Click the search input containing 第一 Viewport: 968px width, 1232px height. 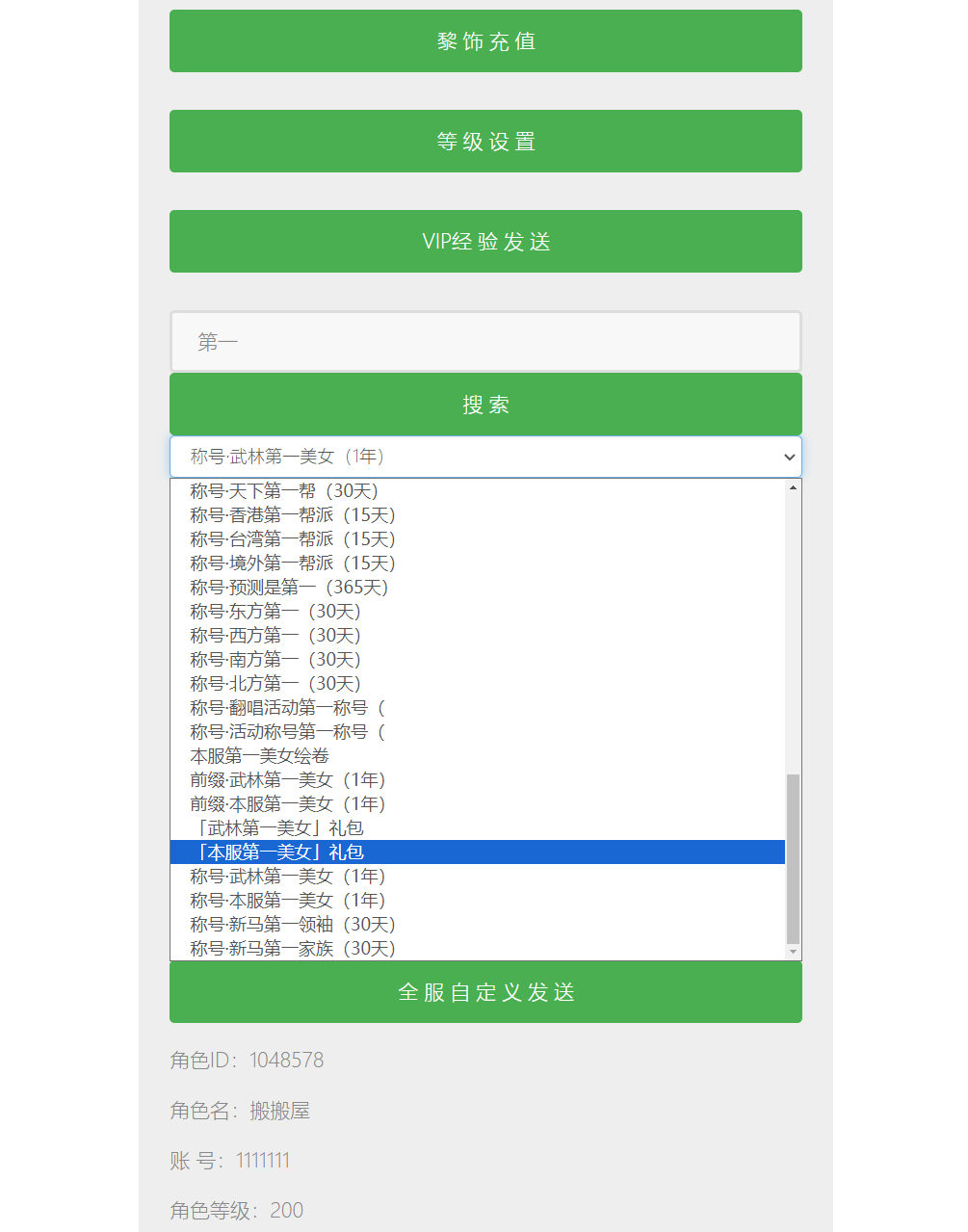(485, 342)
